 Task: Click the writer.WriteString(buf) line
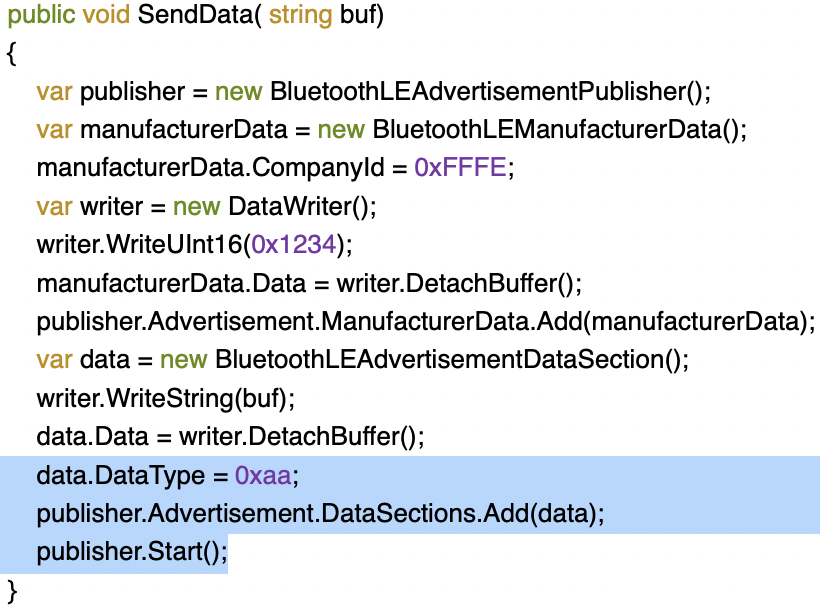tap(166, 398)
